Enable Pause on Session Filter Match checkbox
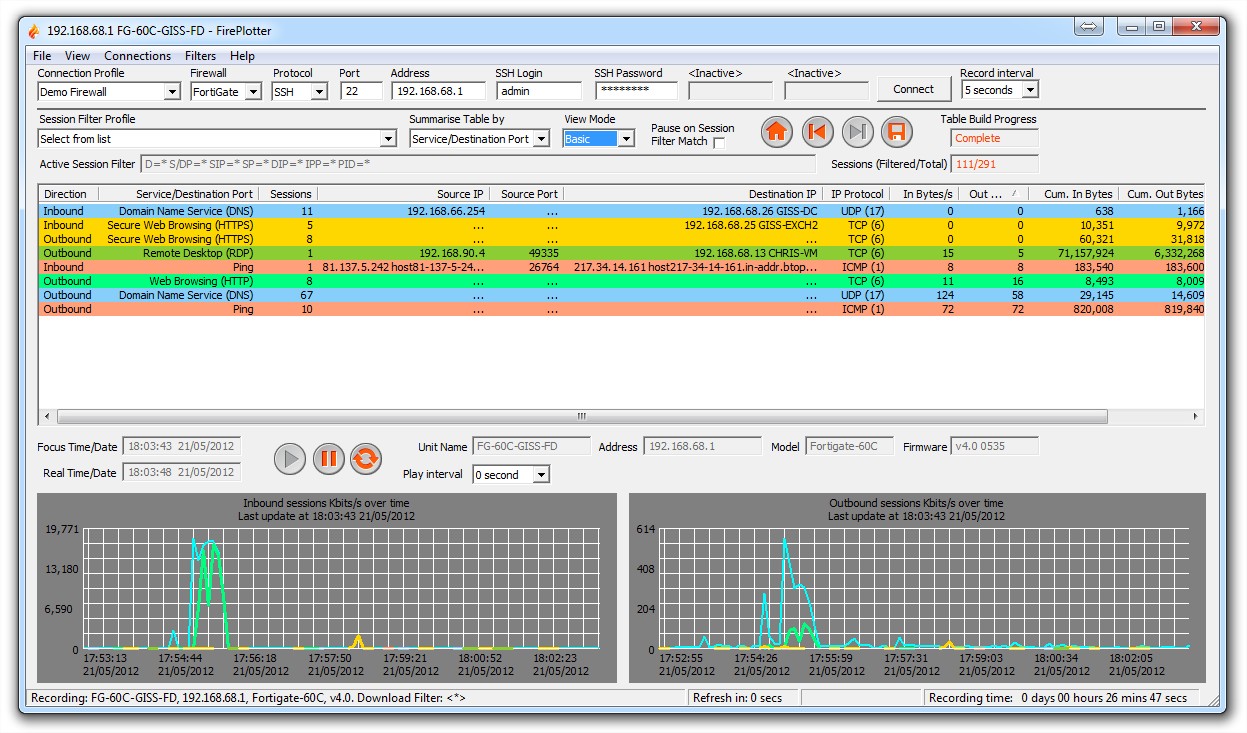 point(719,142)
